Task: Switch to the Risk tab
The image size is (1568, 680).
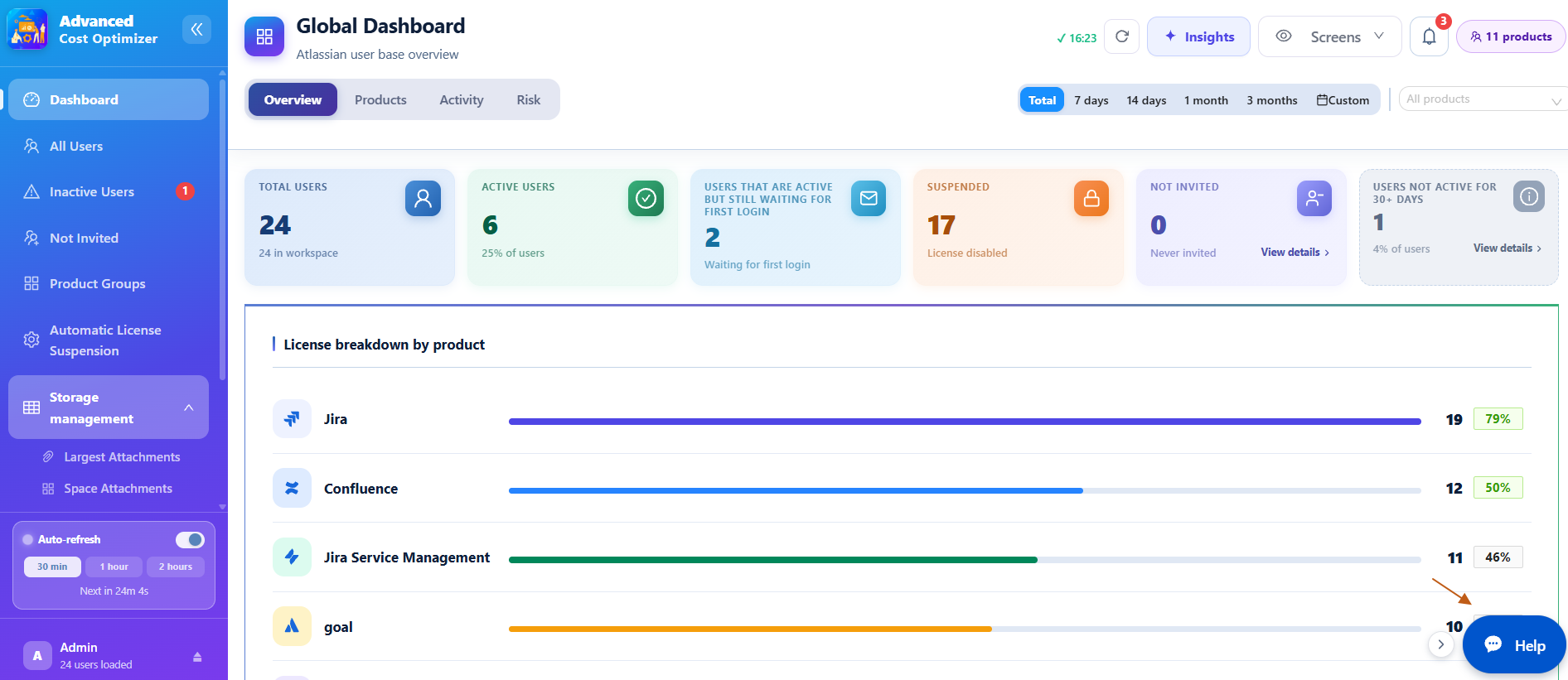Action: coord(528,99)
